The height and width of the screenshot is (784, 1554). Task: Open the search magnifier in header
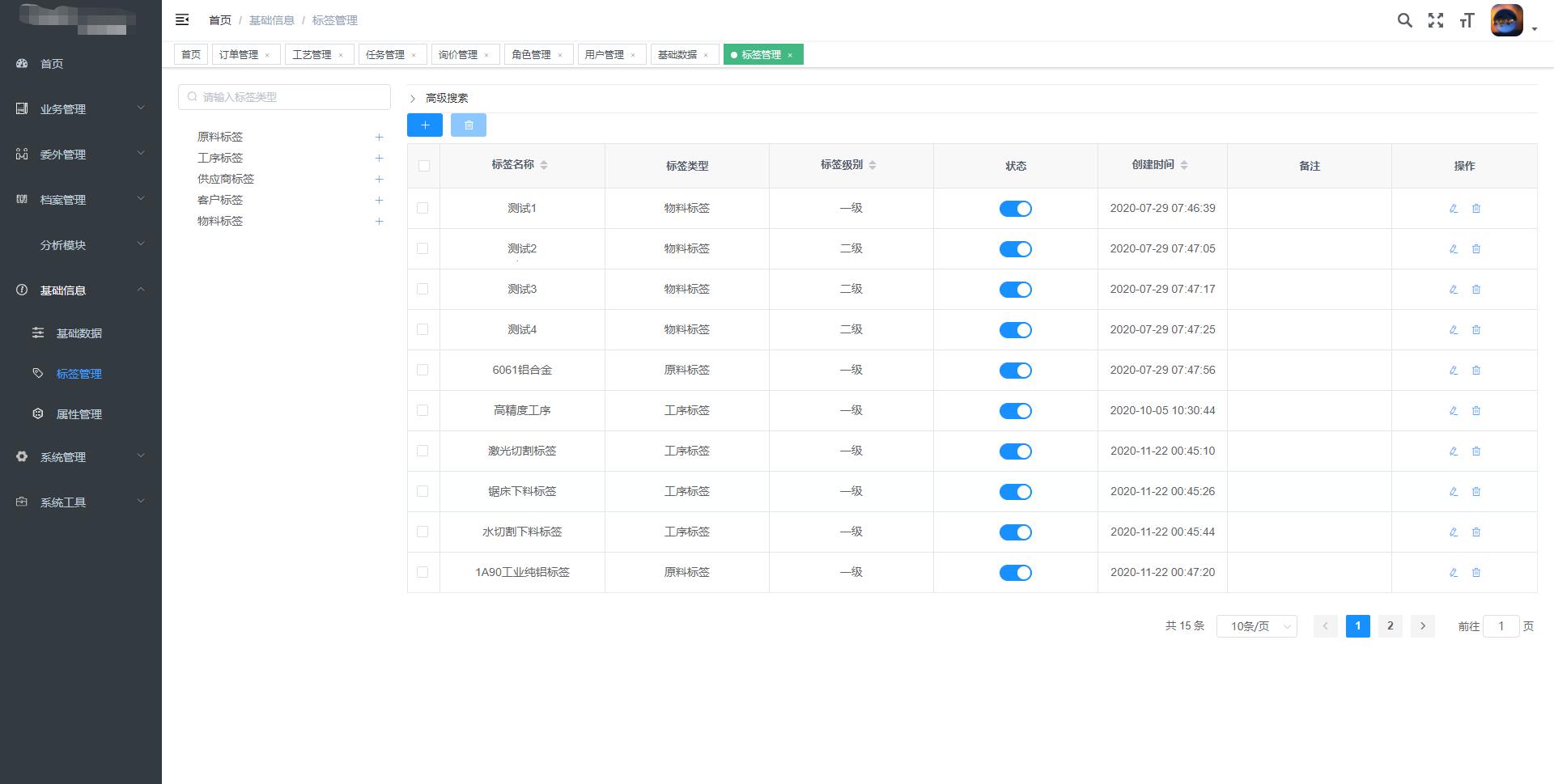click(x=1405, y=20)
